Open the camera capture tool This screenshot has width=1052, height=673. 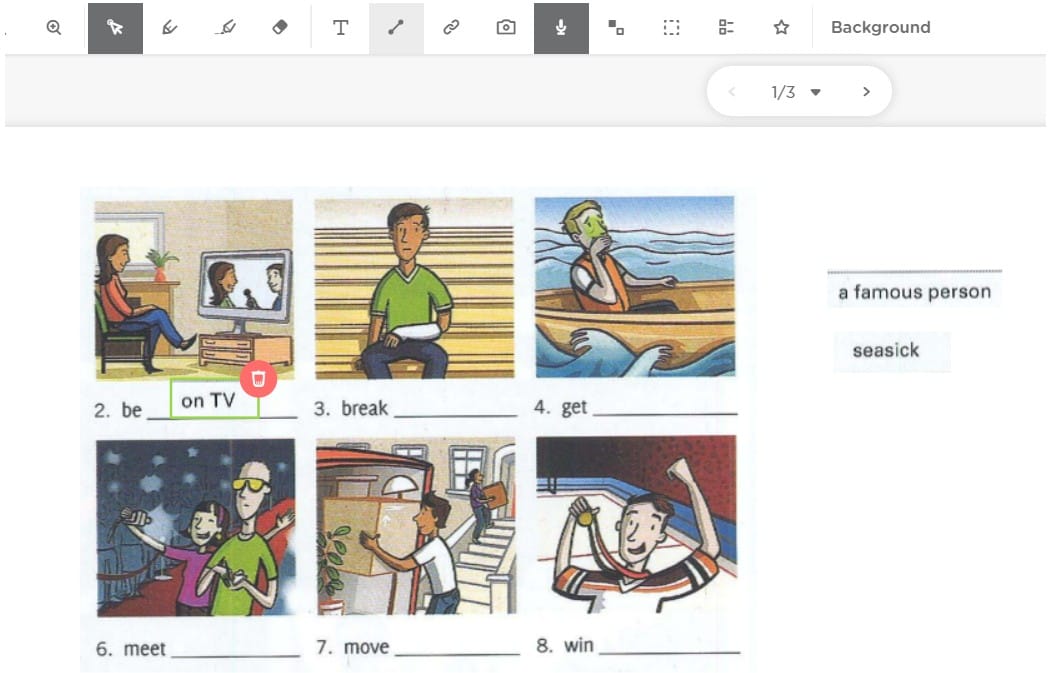pyautogui.click(x=506, y=28)
